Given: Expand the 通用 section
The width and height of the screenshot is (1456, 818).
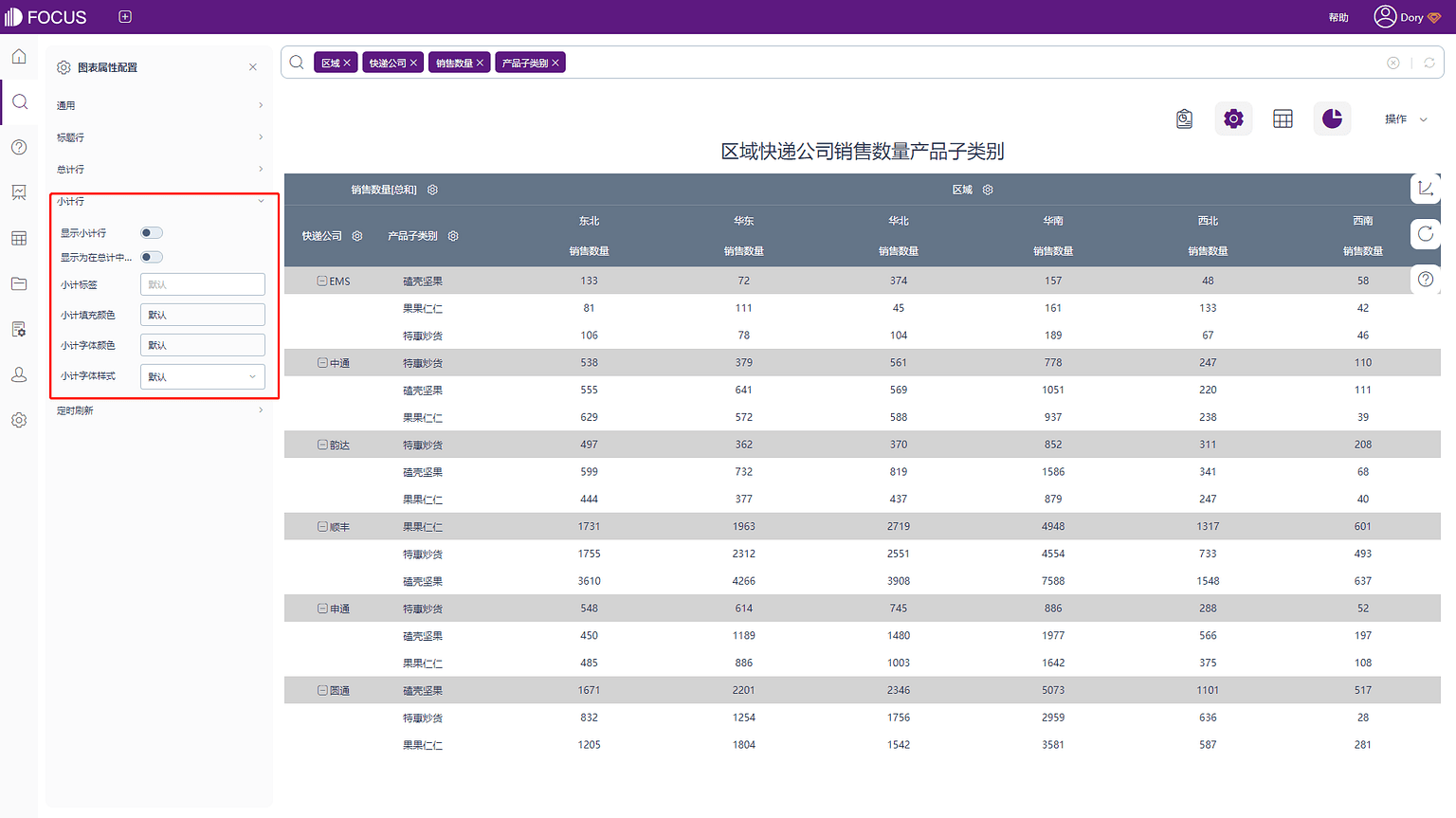Looking at the screenshot, I should point(159,105).
